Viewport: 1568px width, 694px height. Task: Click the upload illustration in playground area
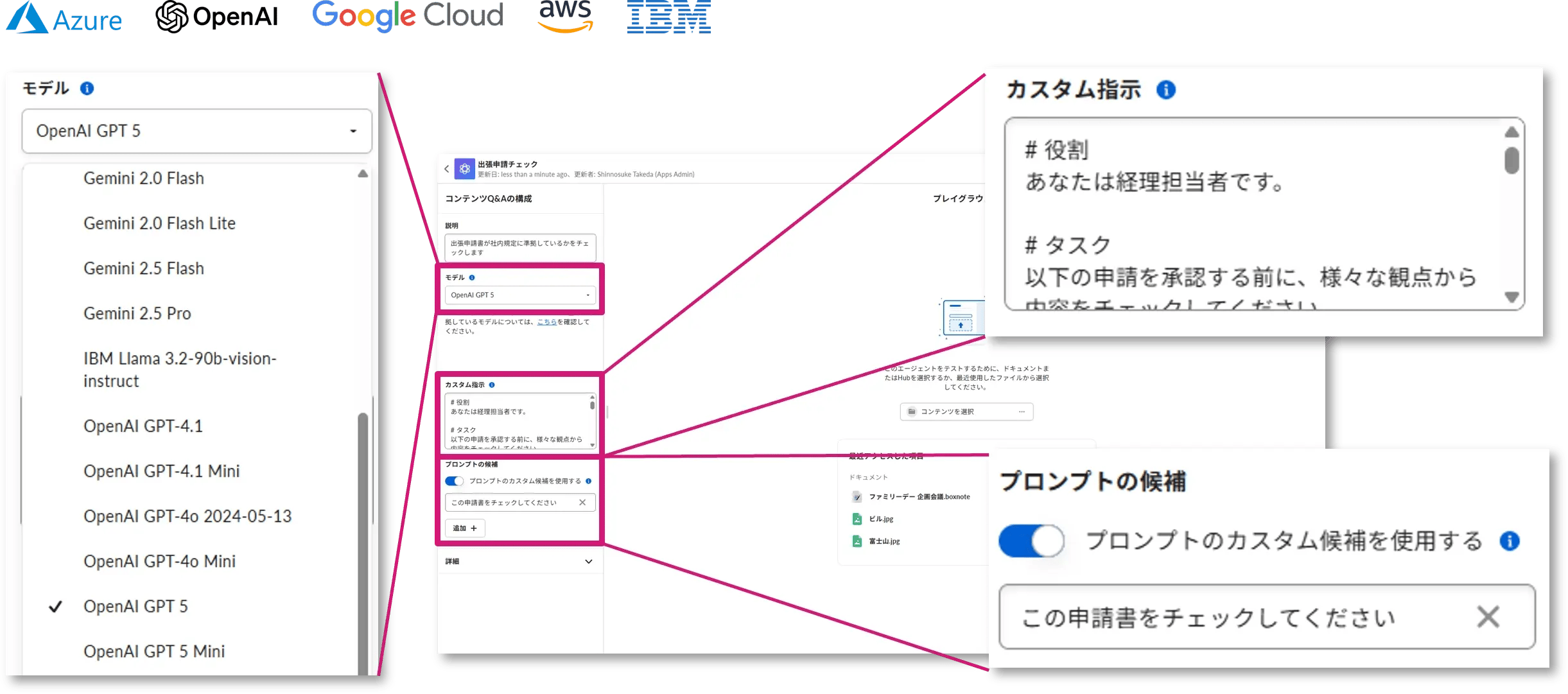[961, 317]
